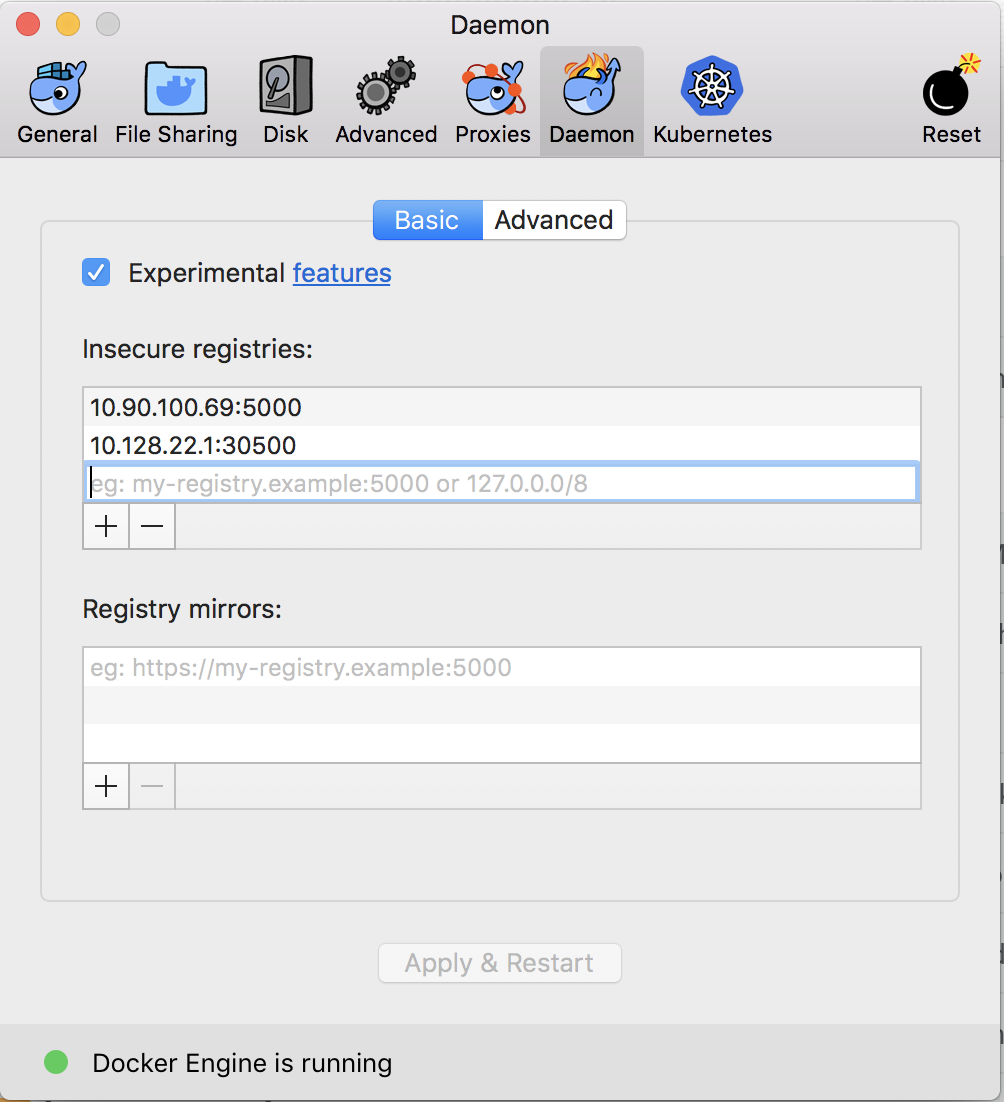The image size is (1004, 1102).
Task: Click the Apply & Restart button
Action: click(x=500, y=963)
